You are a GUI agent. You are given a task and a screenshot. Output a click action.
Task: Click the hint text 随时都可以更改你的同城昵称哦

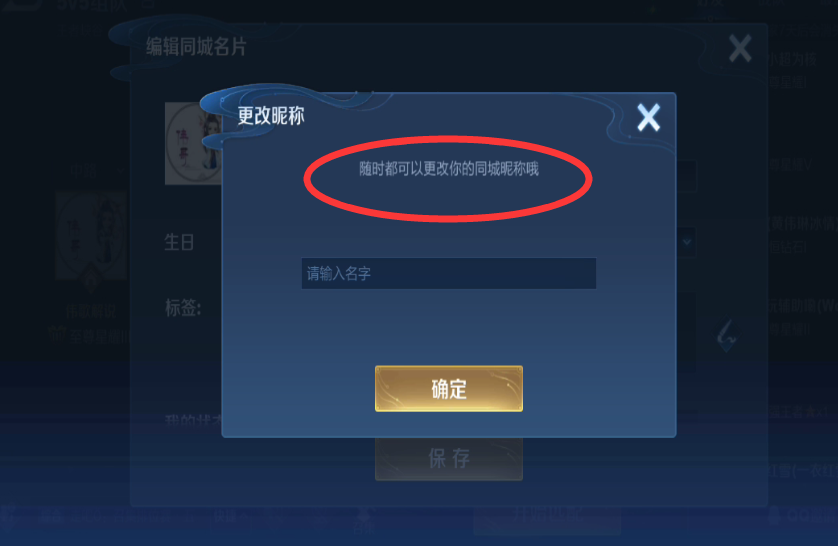tap(448, 169)
